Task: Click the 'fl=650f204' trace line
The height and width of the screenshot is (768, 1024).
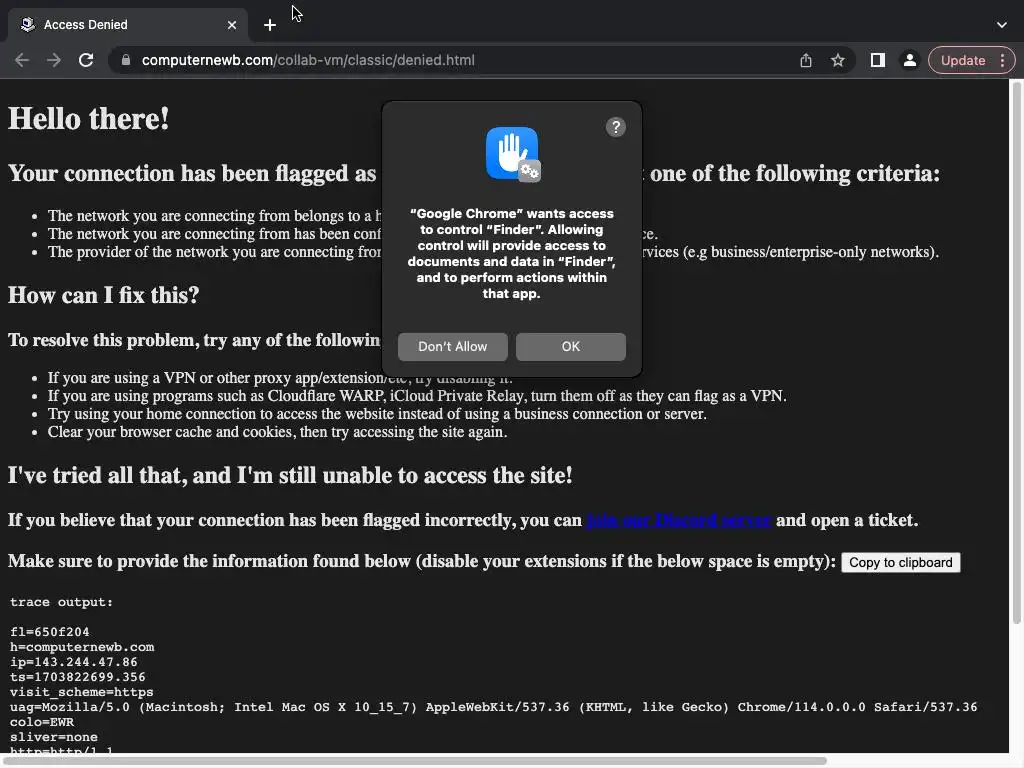Action: tap(50, 632)
